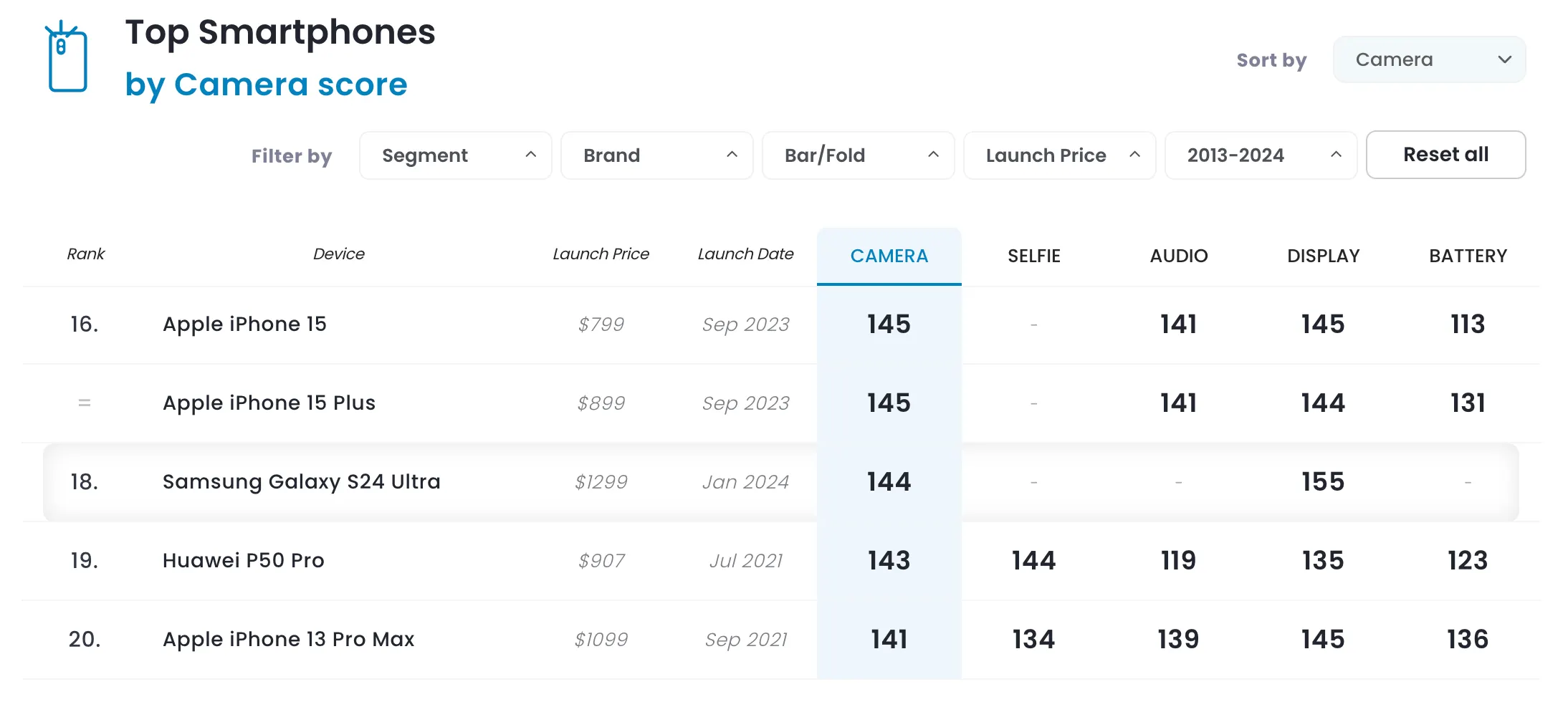Screen dimensions: 1568x702
Task: Click the Samsung Galaxy S24 Ultra row
Action: pos(301,482)
